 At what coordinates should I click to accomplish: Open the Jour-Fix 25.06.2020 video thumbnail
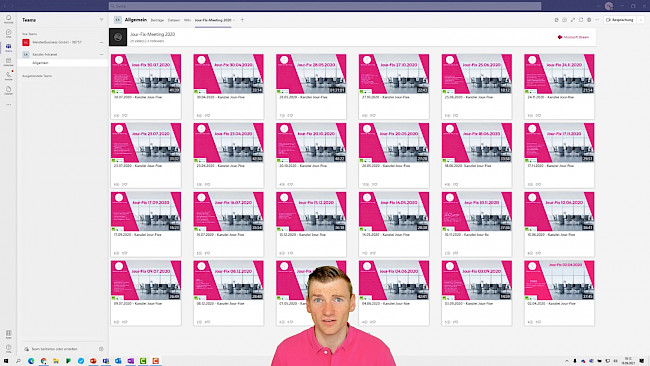[476, 73]
